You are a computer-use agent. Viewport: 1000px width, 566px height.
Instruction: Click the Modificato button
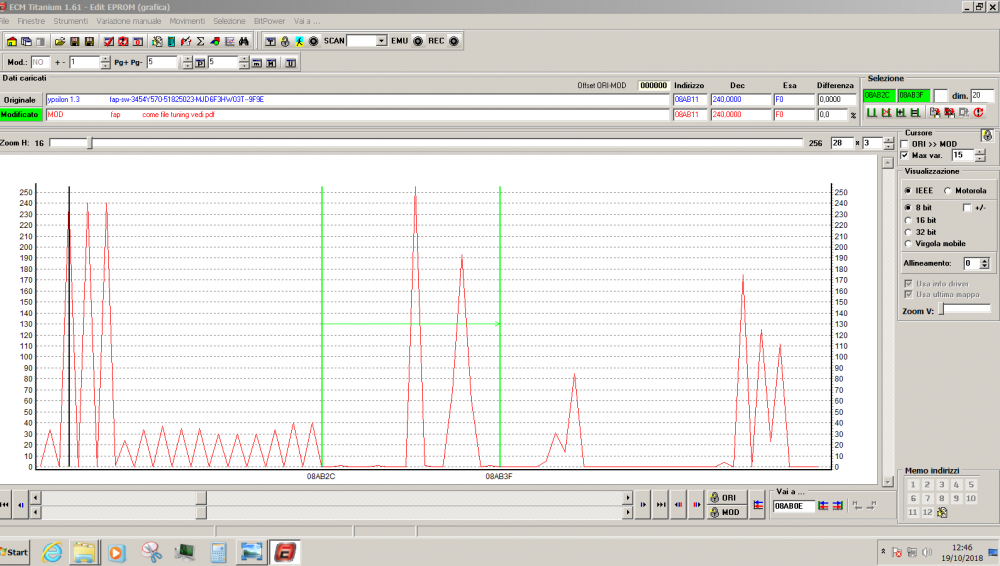[x=21, y=115]
